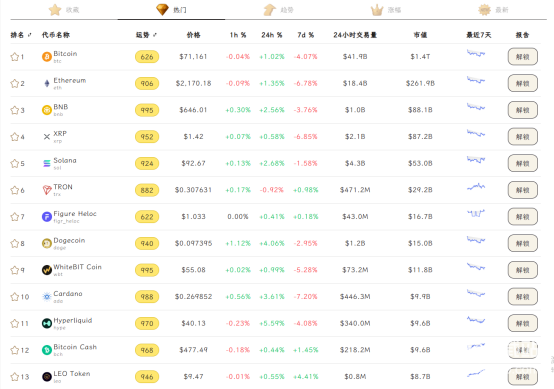Open the 最新 latest tab

493,10
